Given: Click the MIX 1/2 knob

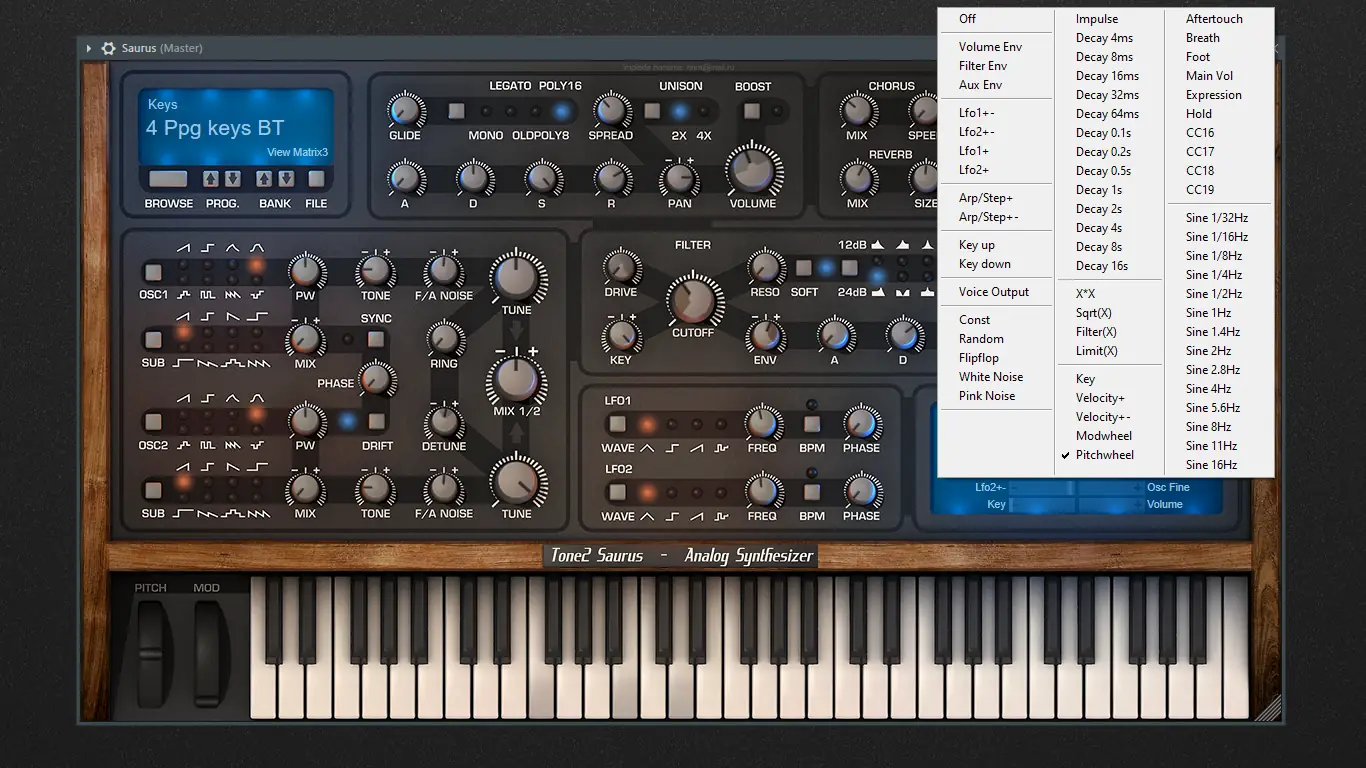Looking at the screenshot, I should 516,381.
